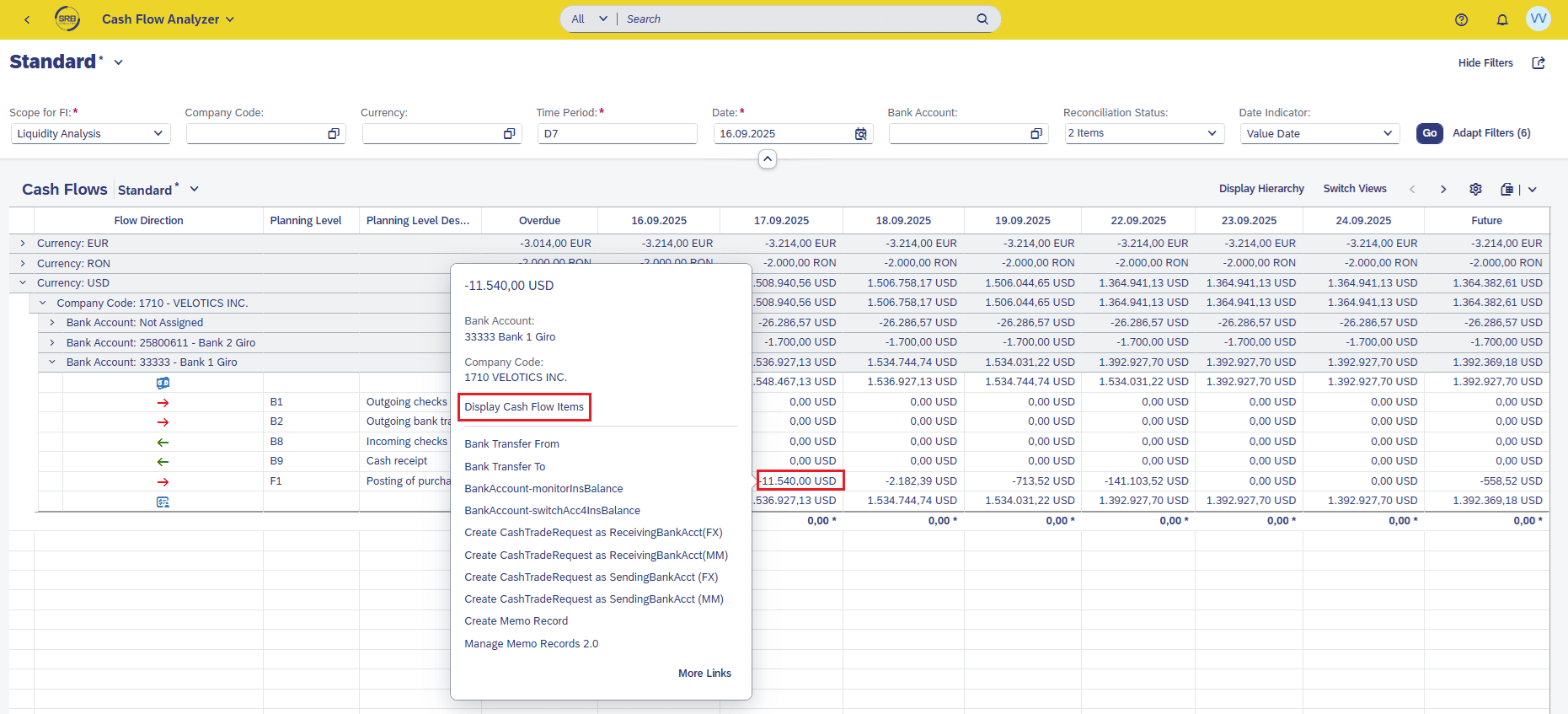Open the notifications bell
1568x714 pixels.
1501,19
